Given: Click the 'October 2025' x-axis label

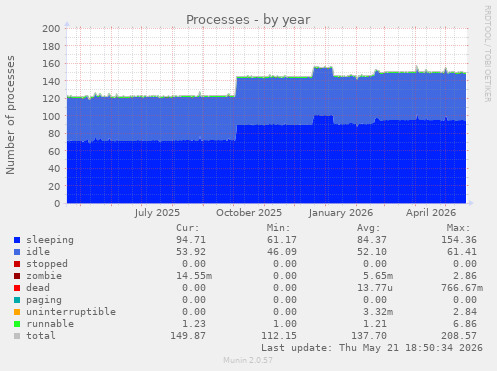Looking at the screenshot, I should (249, 213).
